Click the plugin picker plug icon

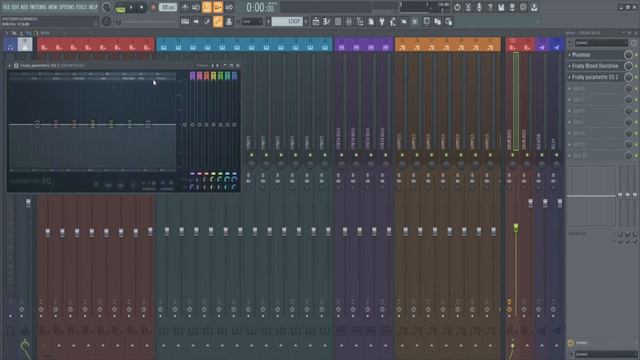coord(382,22)
